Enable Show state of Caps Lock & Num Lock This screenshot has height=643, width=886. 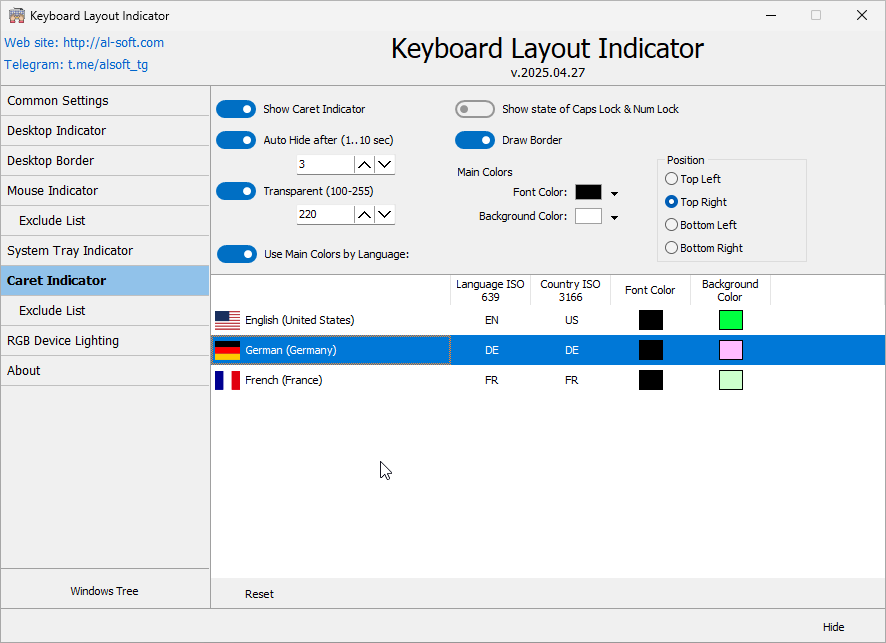474,109
